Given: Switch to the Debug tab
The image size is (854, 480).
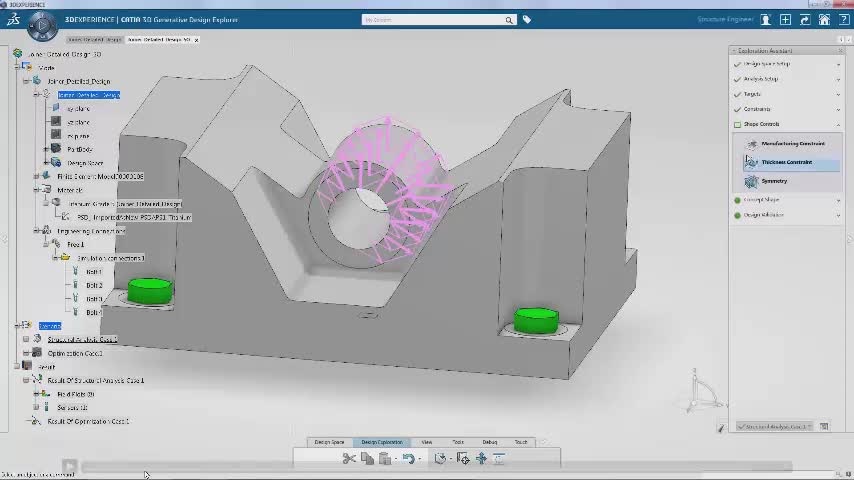Looking at the screenshot, I should pos(490,442).
